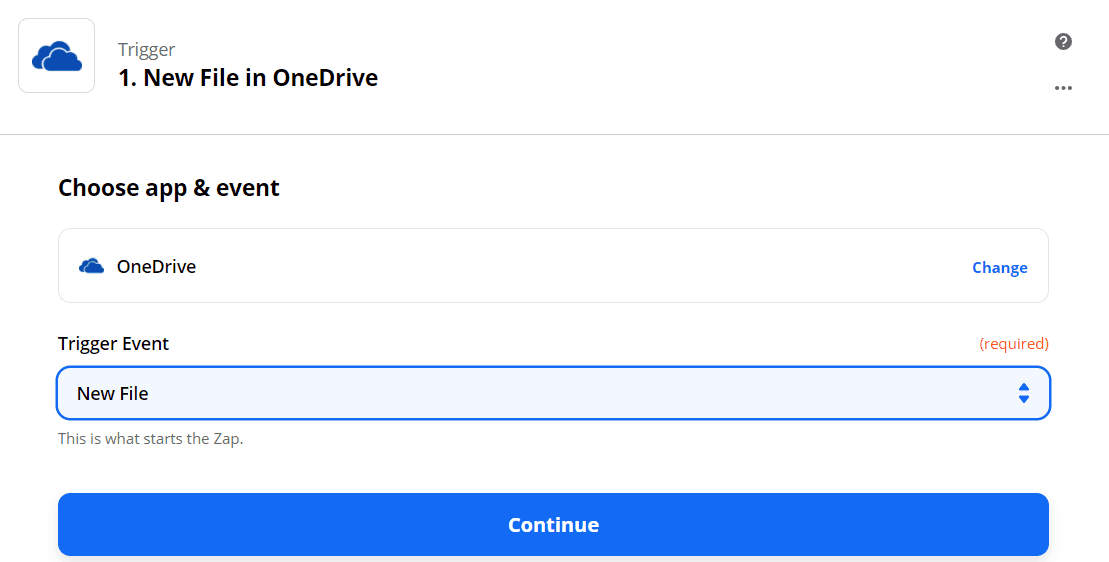The image size is (1109, 562).
Task: Click the "Continue" label text on the button
Action: click(x=553, y=525)
